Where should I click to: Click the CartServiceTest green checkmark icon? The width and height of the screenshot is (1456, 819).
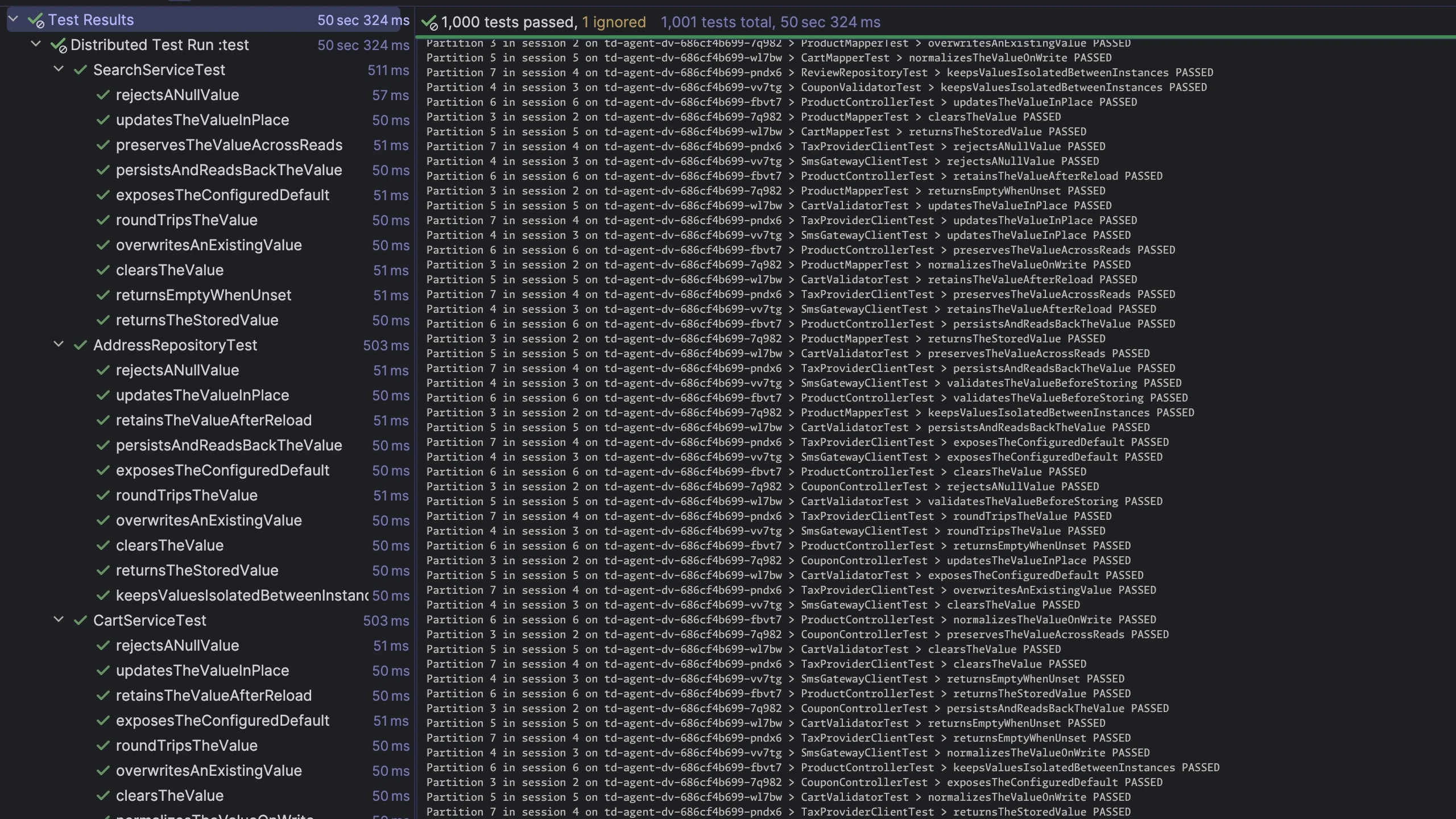tap(80, 621)
